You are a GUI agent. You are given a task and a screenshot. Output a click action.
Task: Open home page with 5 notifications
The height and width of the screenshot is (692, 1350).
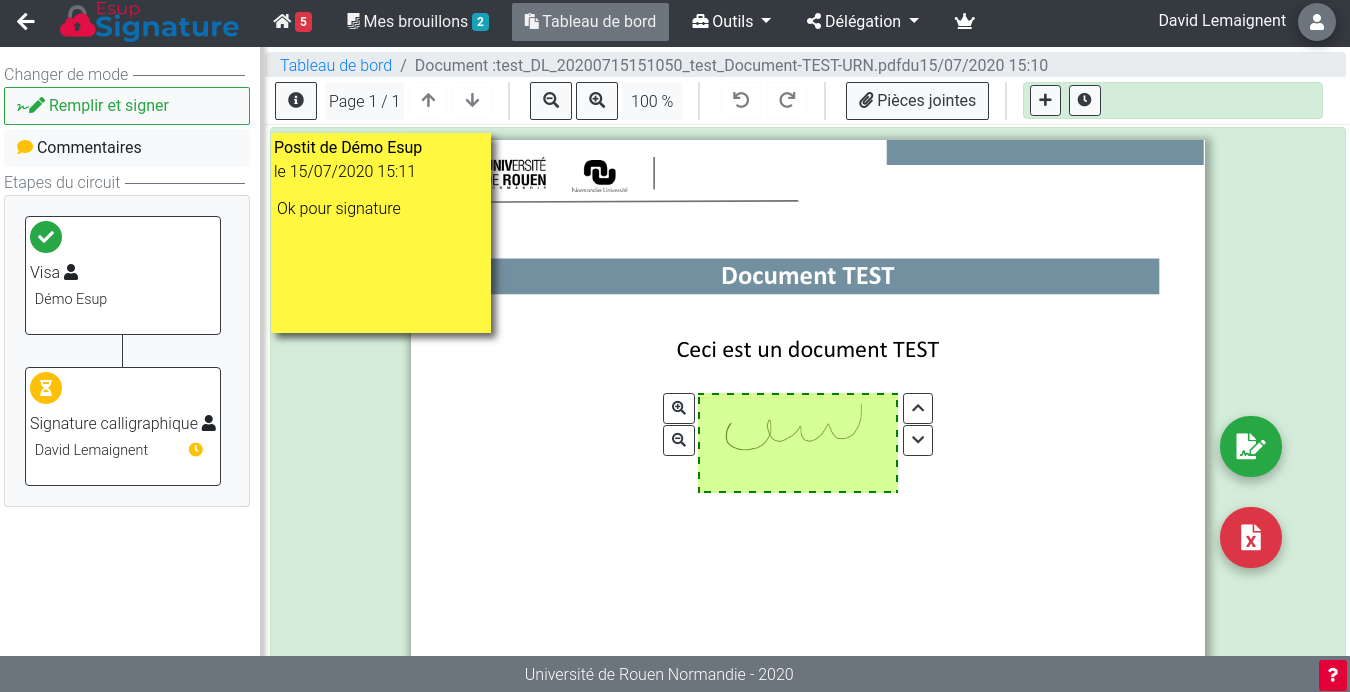pos(292,21)
